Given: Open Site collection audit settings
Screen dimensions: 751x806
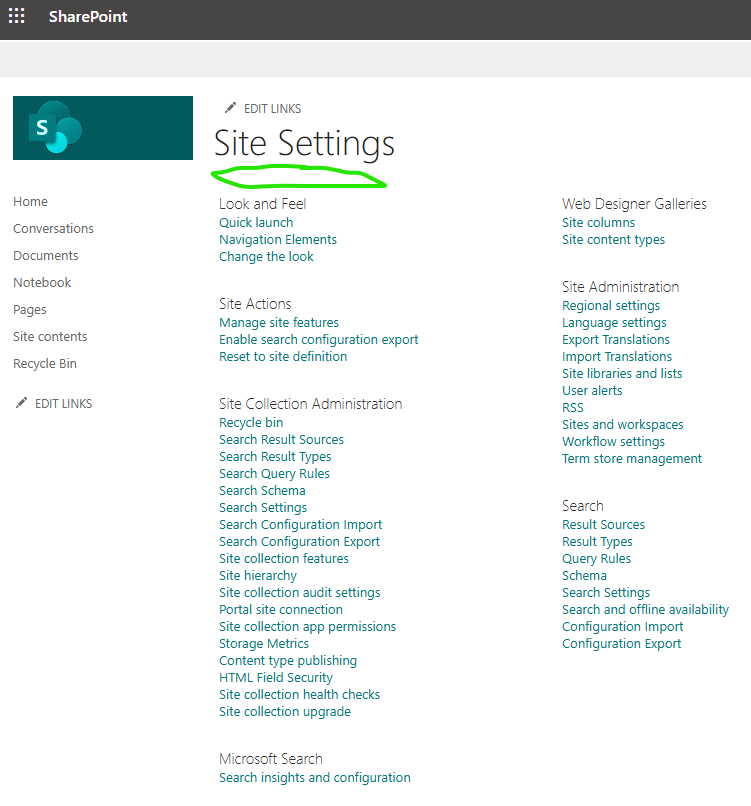Looking at the screenshot, I should (300, 592).
